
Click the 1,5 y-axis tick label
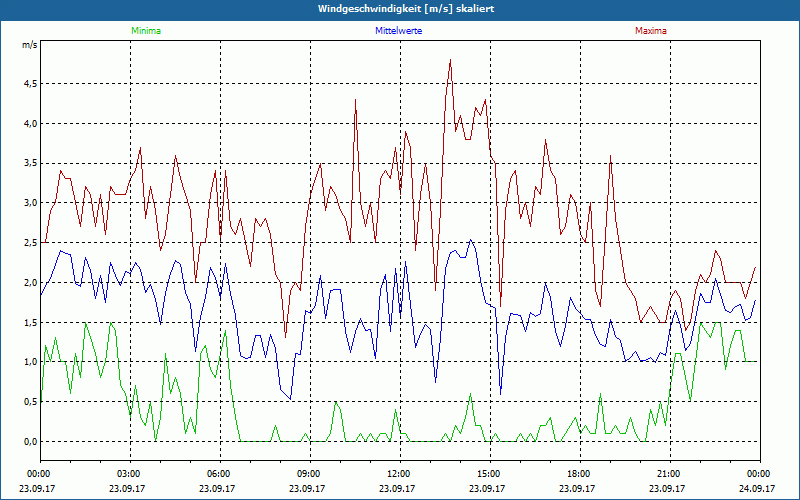click(29, 322)
